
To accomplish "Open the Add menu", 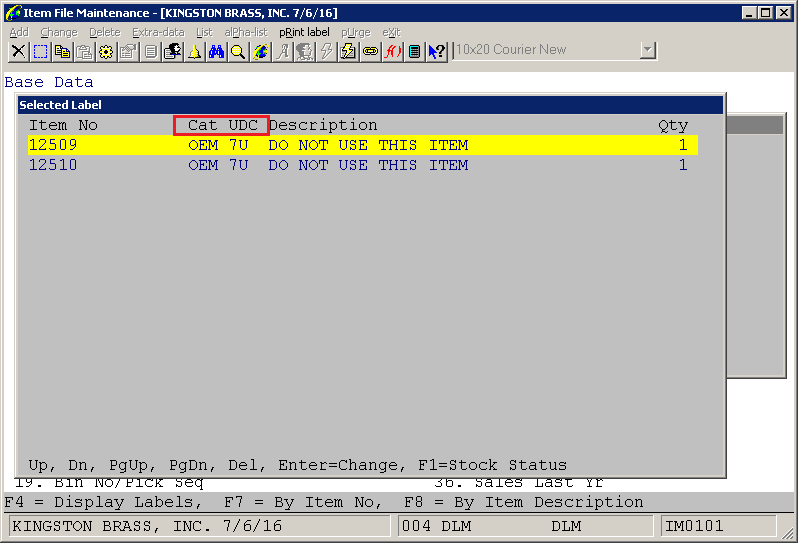I will pyautogui.click(x=19, y=32).
